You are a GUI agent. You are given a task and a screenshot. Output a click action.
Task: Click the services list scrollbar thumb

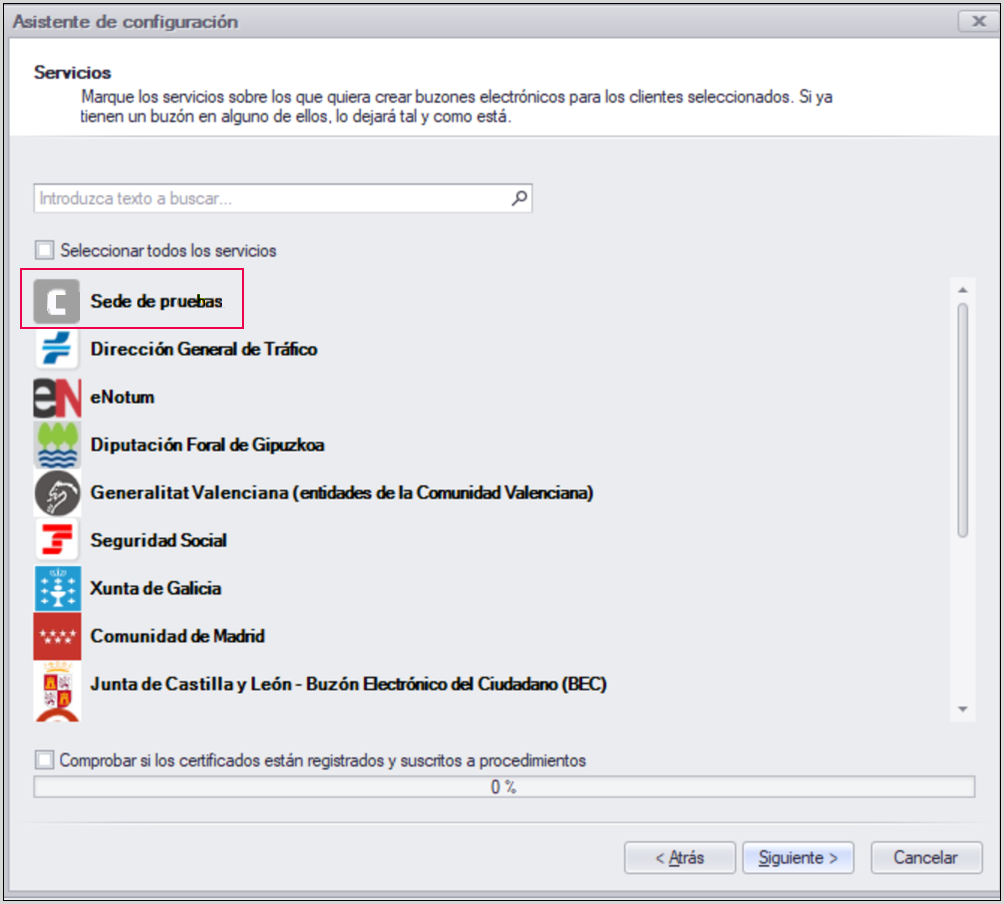pos(962,420)
